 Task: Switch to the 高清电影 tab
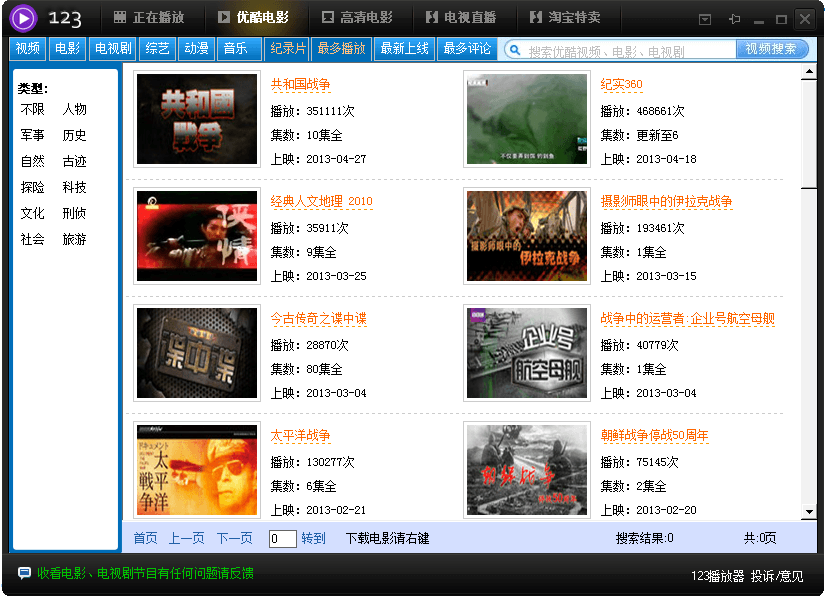point(357,18)
